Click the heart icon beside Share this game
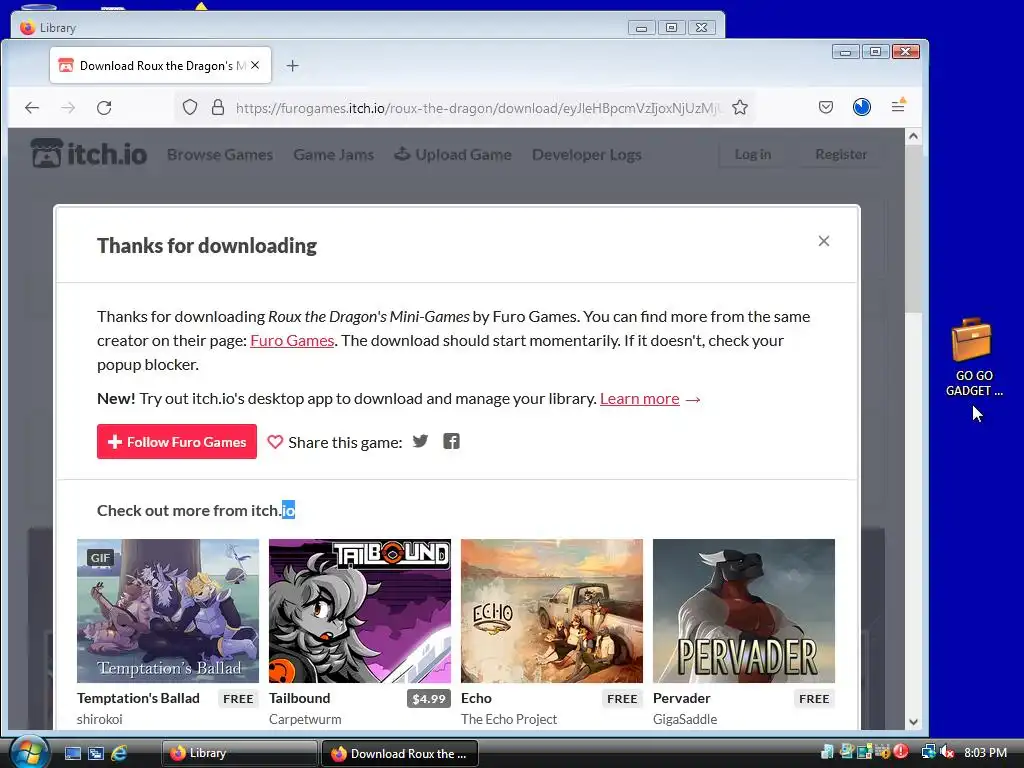This screenshot has width=1024, height=768. [275, 442]
